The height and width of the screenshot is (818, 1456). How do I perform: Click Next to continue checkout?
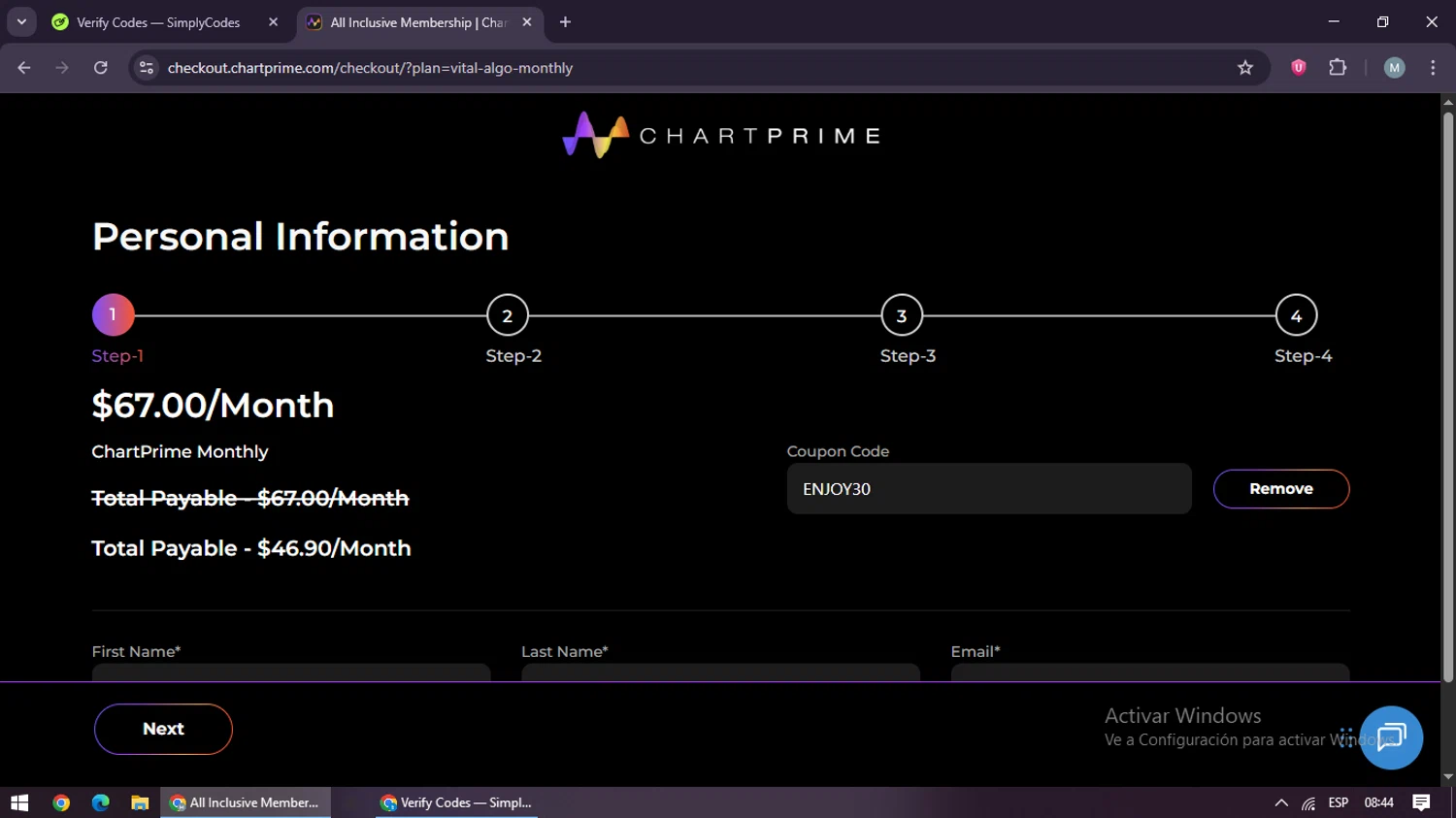pyautogui.click(x=163, y=729)
